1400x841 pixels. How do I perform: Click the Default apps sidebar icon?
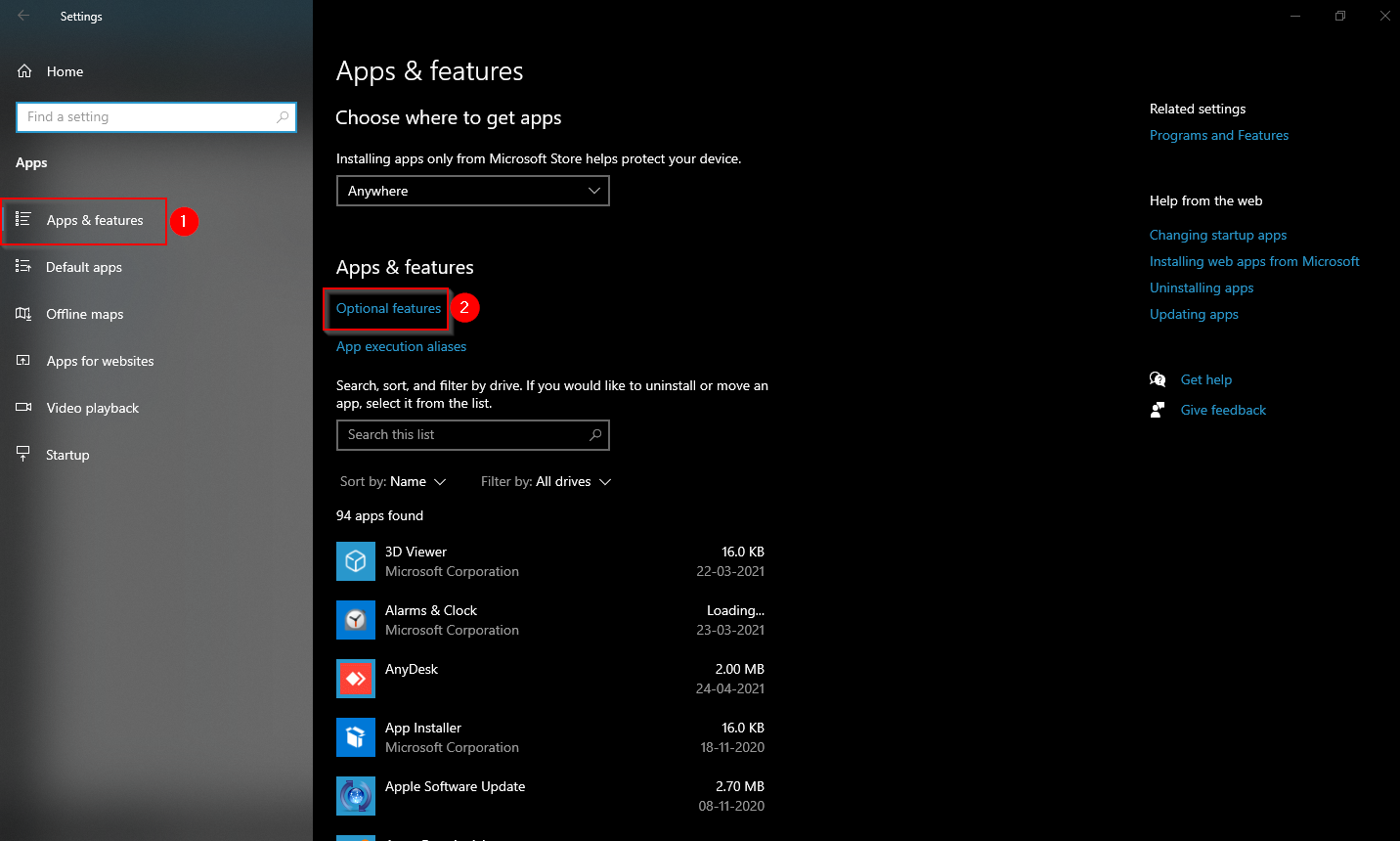(x=23, y=266)
